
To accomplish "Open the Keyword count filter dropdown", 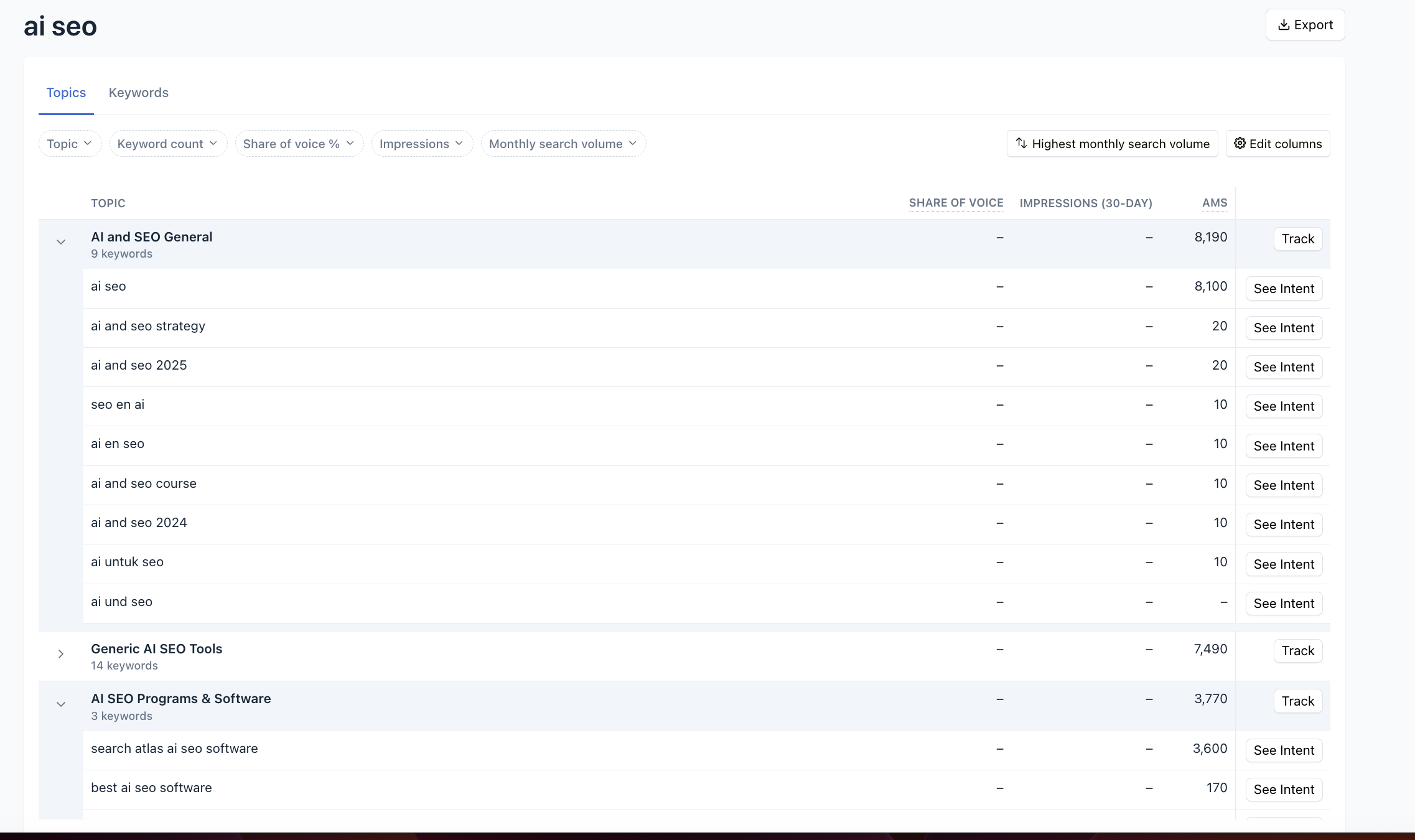I will tap(168, 144).
